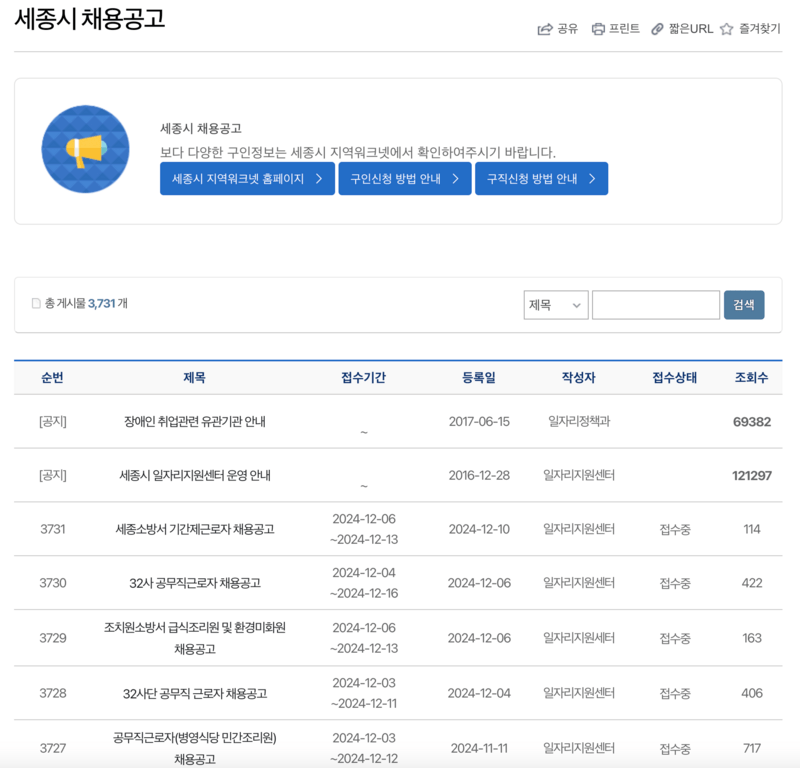The image size is (800, 768).
Task: Click inside the search input field
Action: [656, 304]
